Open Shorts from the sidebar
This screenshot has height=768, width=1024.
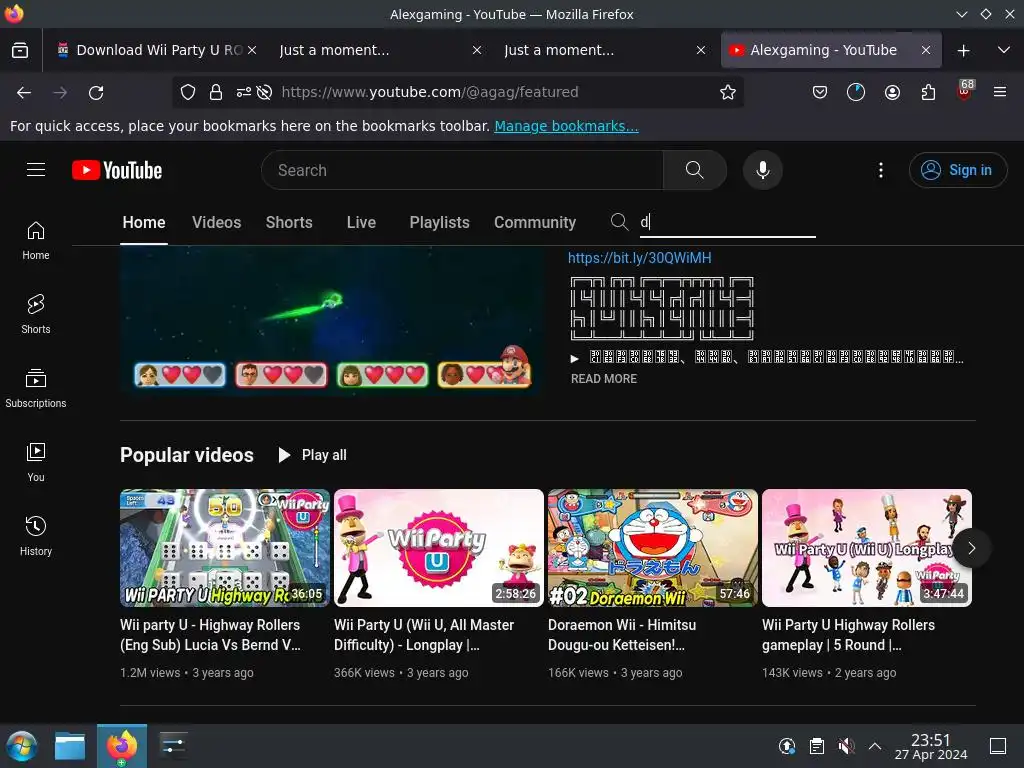coord(36,314)
